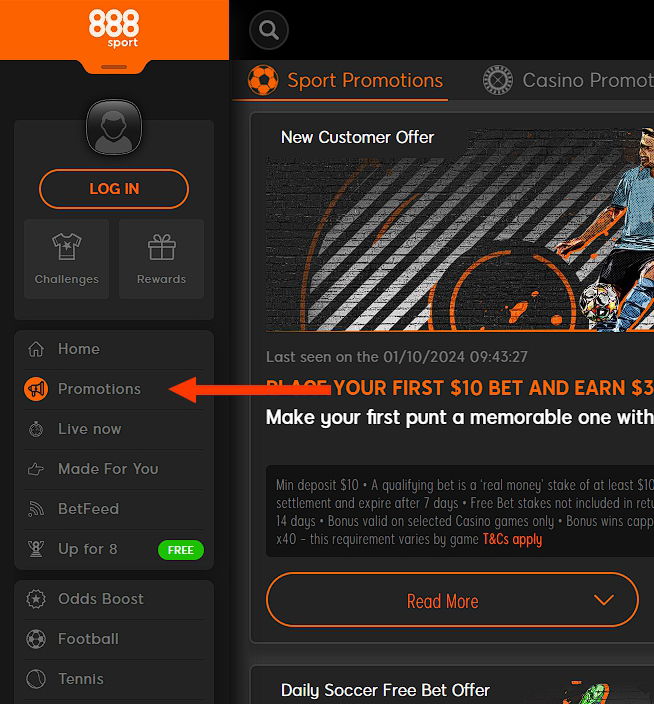Click the user profile avatar icon
Viewport: 654px width, 704px height.
click(114, 127)
